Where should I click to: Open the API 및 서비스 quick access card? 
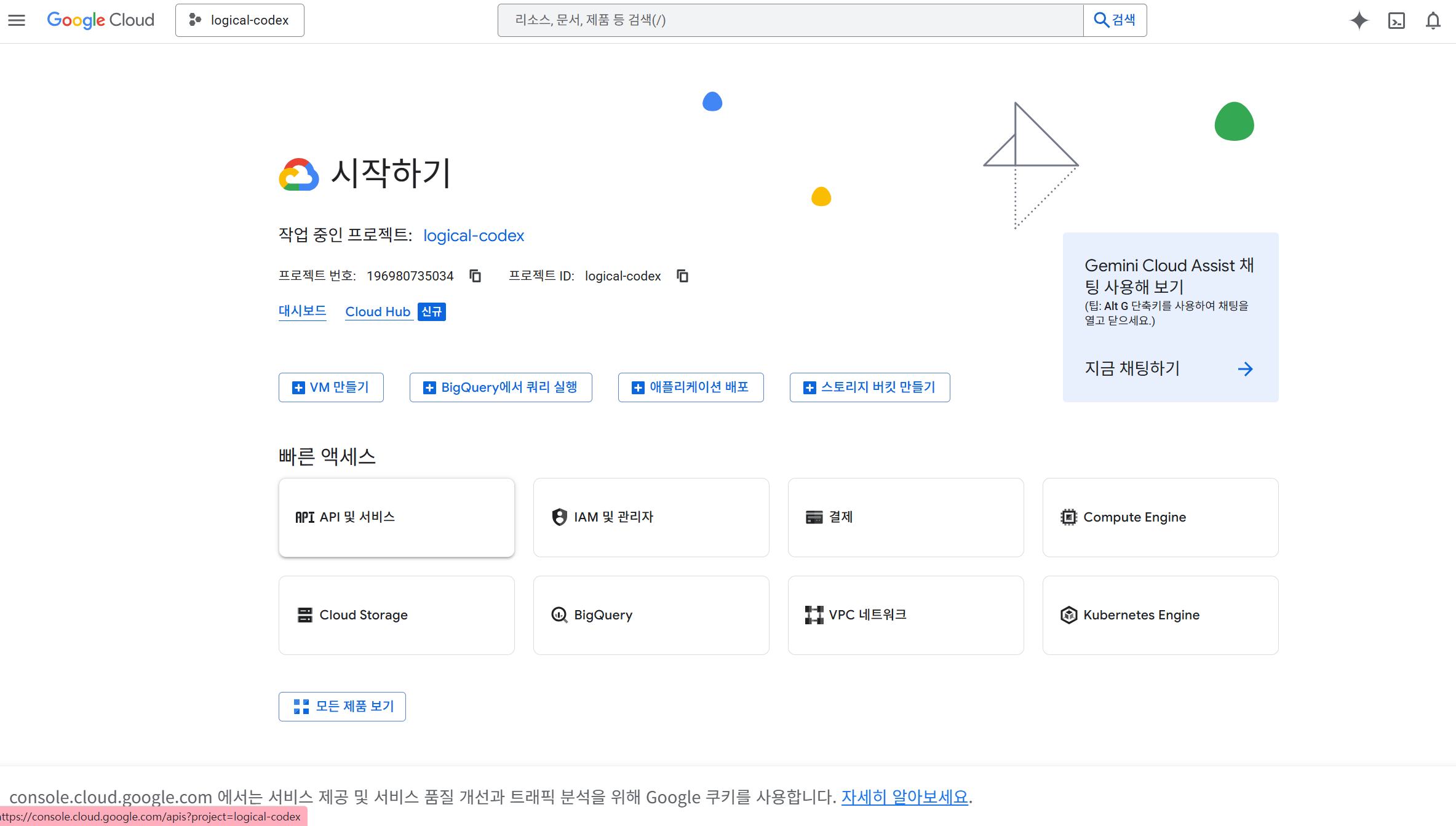396,517
